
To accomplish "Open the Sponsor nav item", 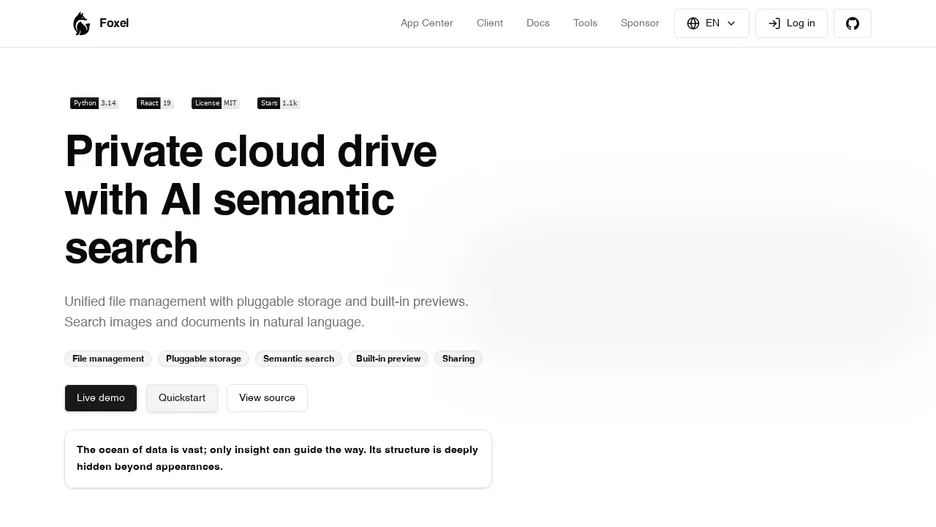I will tap(640, 23).
